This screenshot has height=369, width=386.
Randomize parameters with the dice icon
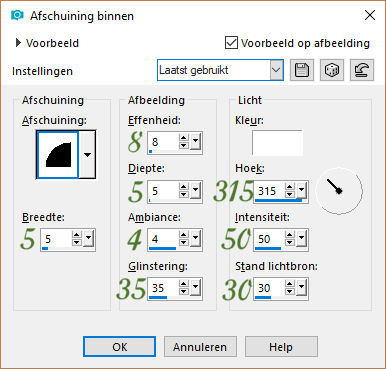pos(332,70)
